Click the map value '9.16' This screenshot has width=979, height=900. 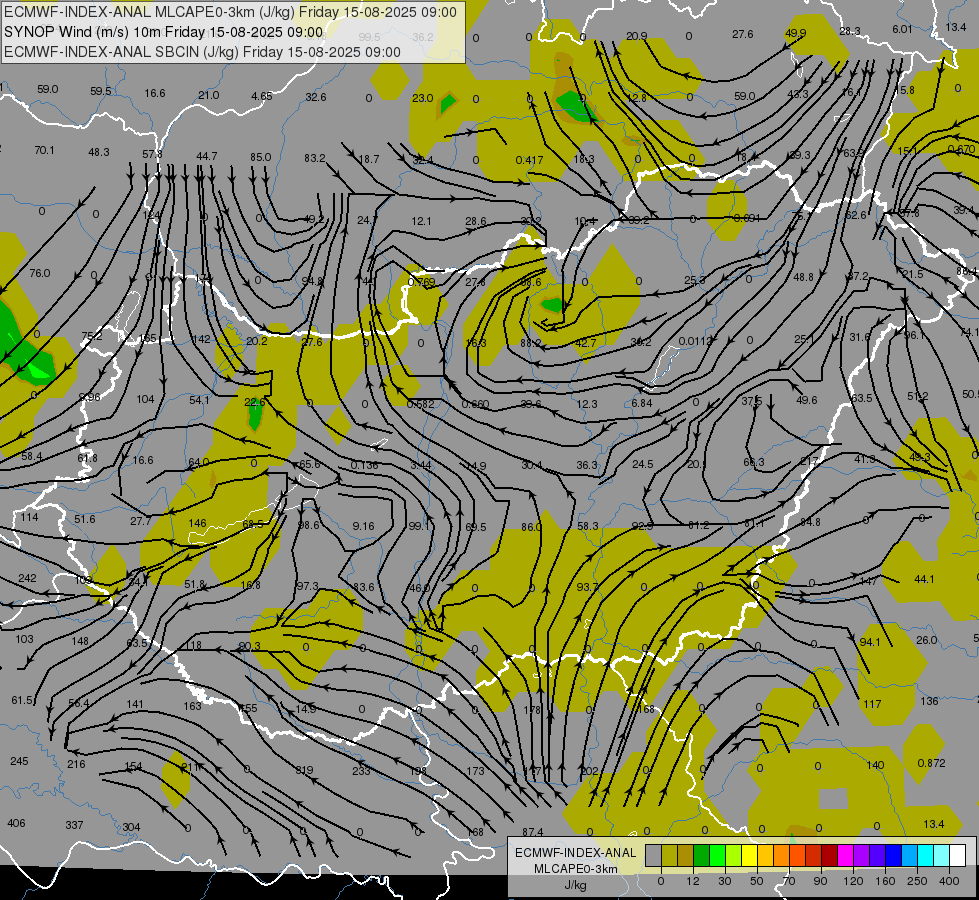[x=363, y=526]
